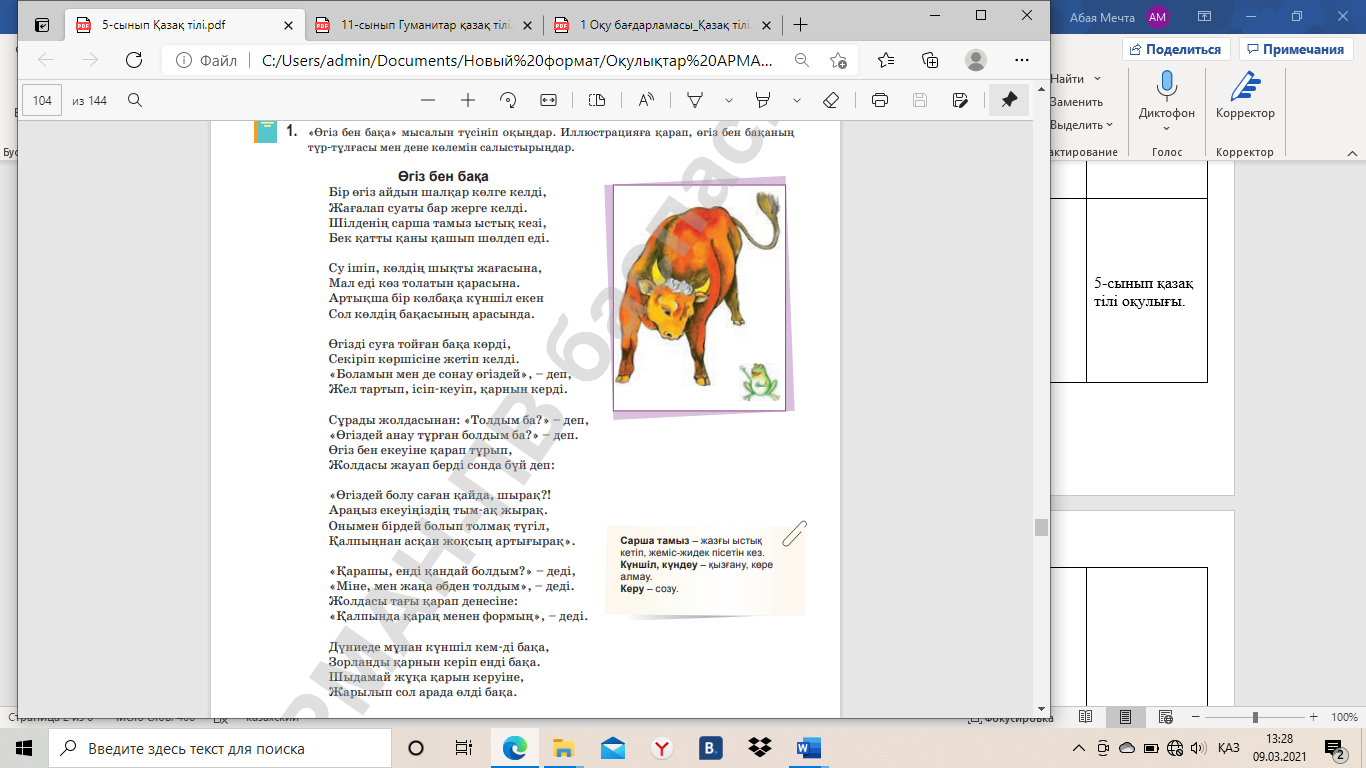This screenshot has width=1366, height=768.
Task: Open Примечания in the Word window
Action: pos(1295,49)
